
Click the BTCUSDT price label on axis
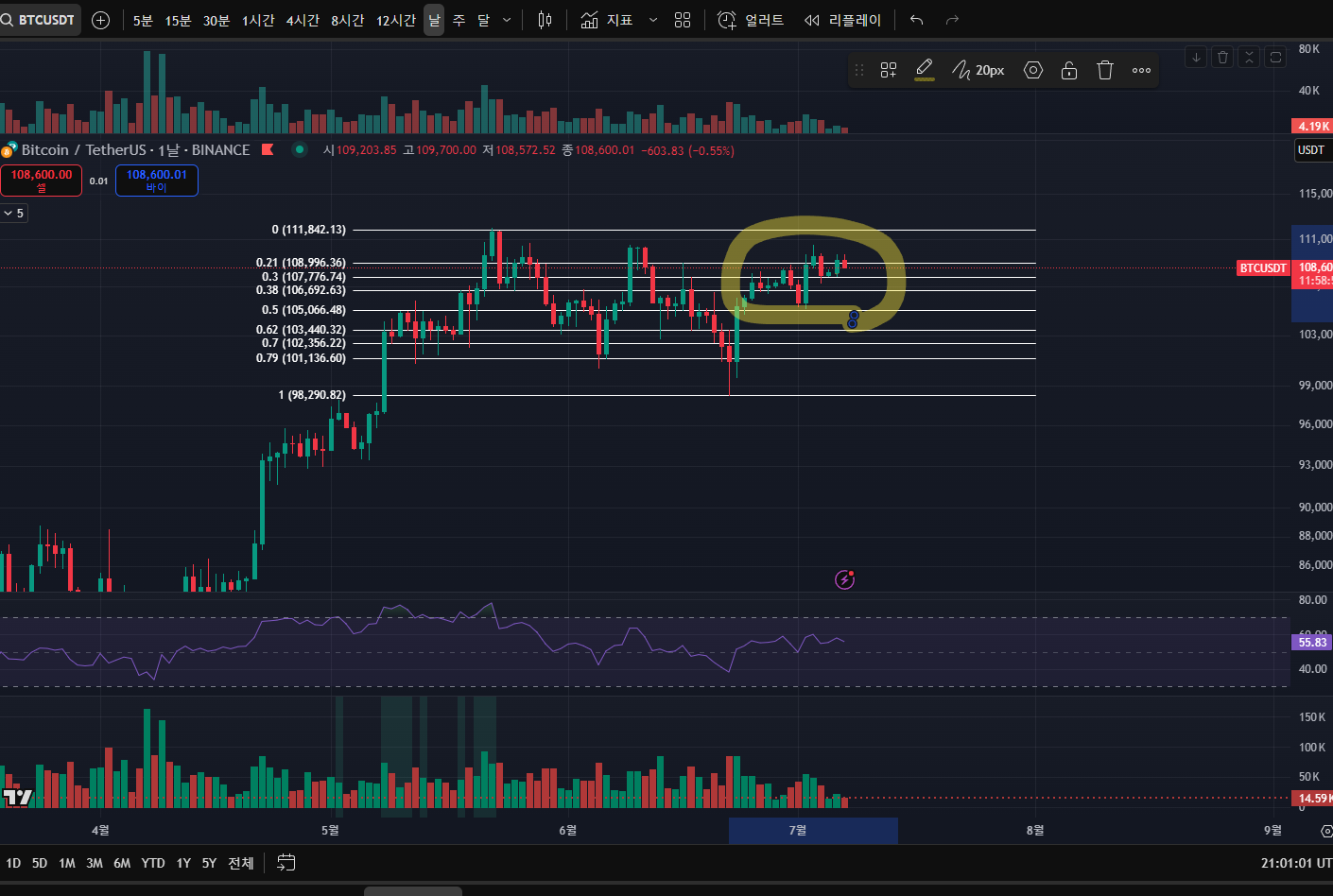[1263, 268]
